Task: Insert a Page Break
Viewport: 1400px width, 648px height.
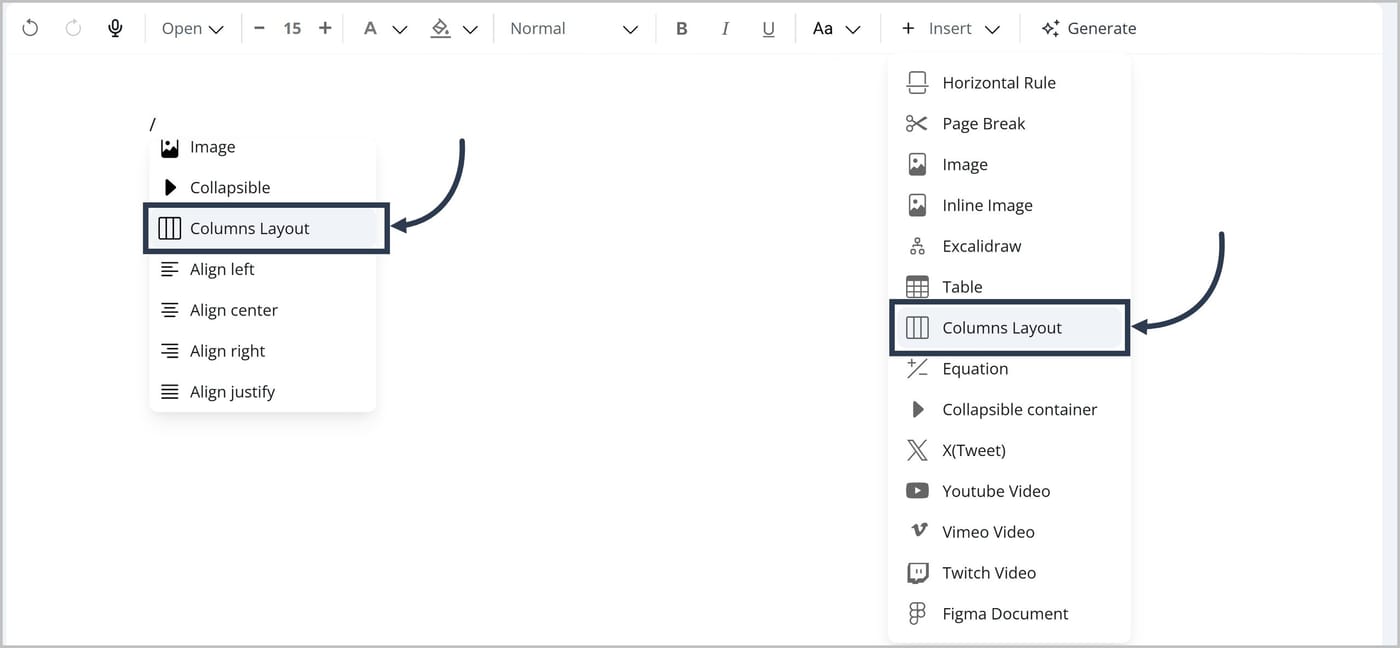Action: tap(1009, 124)
